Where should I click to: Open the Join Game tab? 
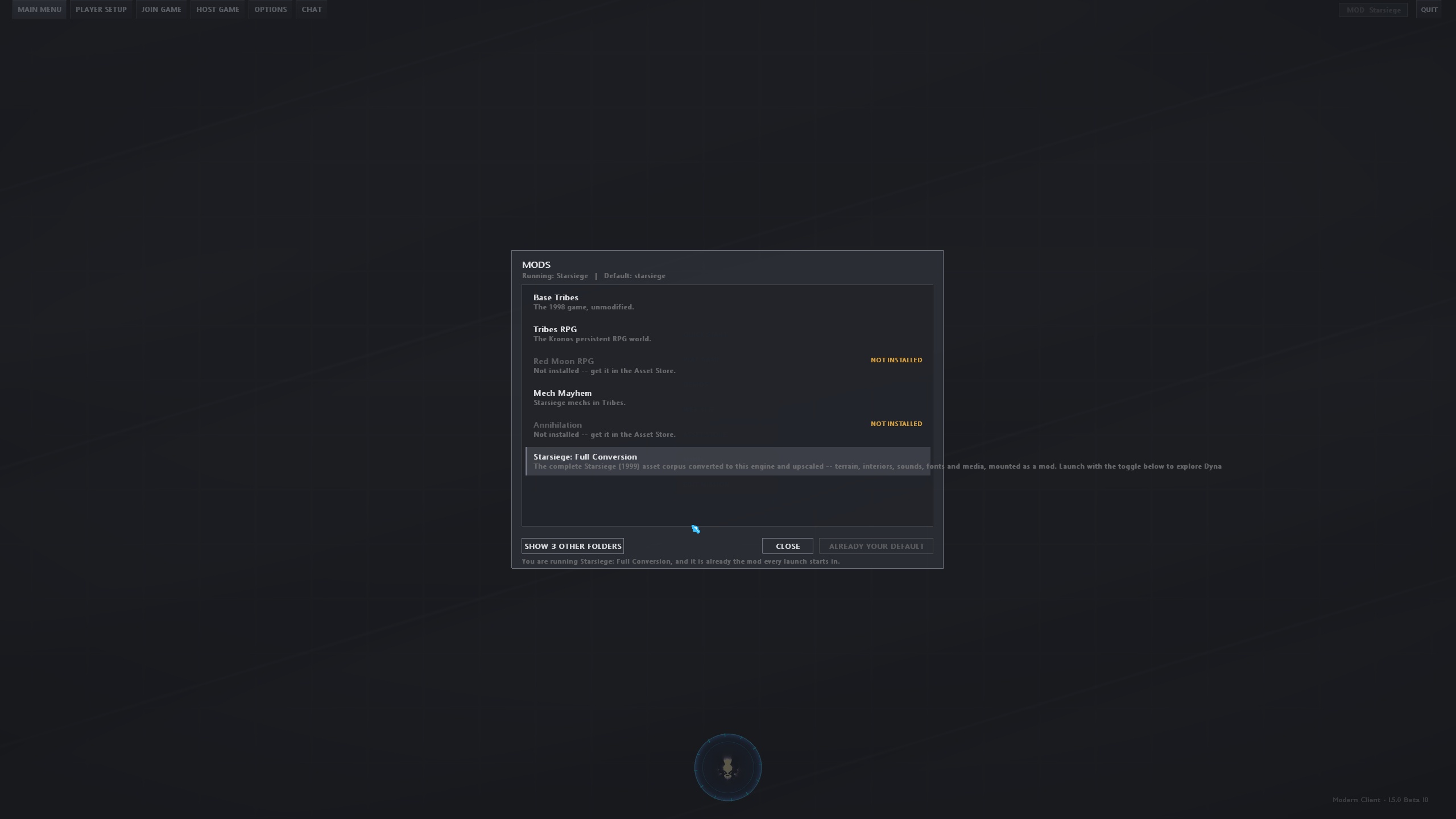162,10
